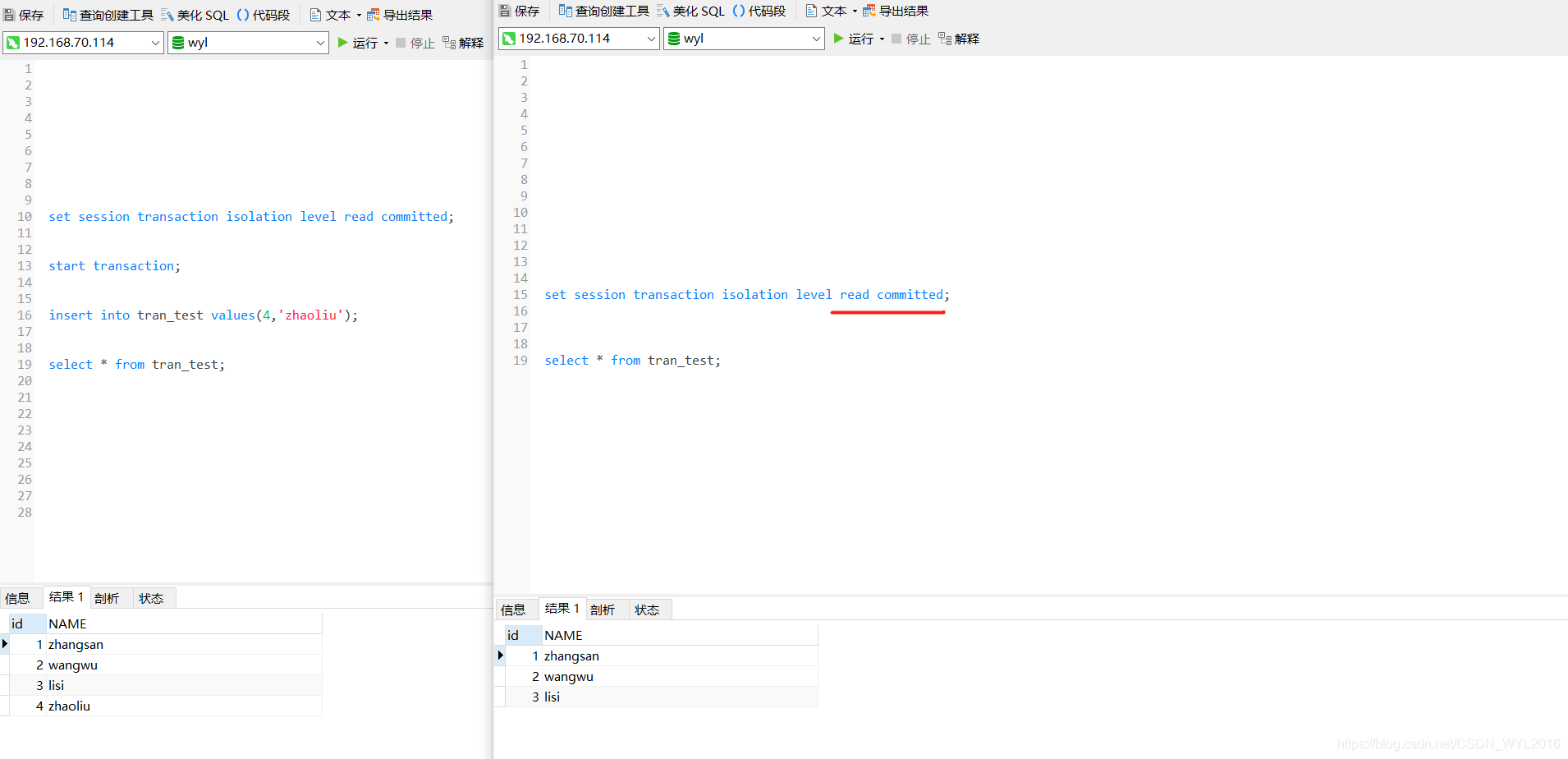
Task: Select the zhangsan cell in the left results
Action: pos(184,645)
